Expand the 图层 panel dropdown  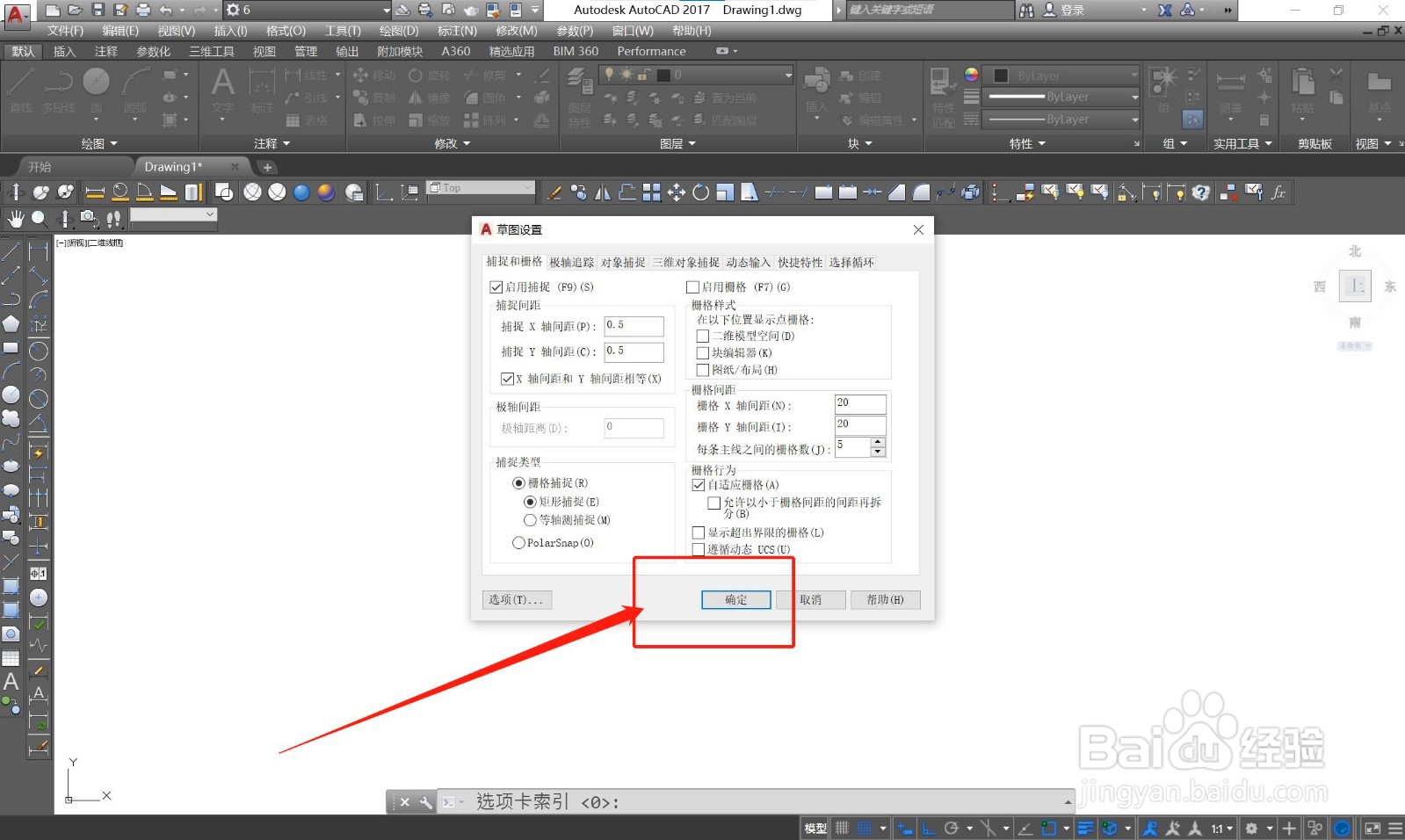(x=677, y=143)
